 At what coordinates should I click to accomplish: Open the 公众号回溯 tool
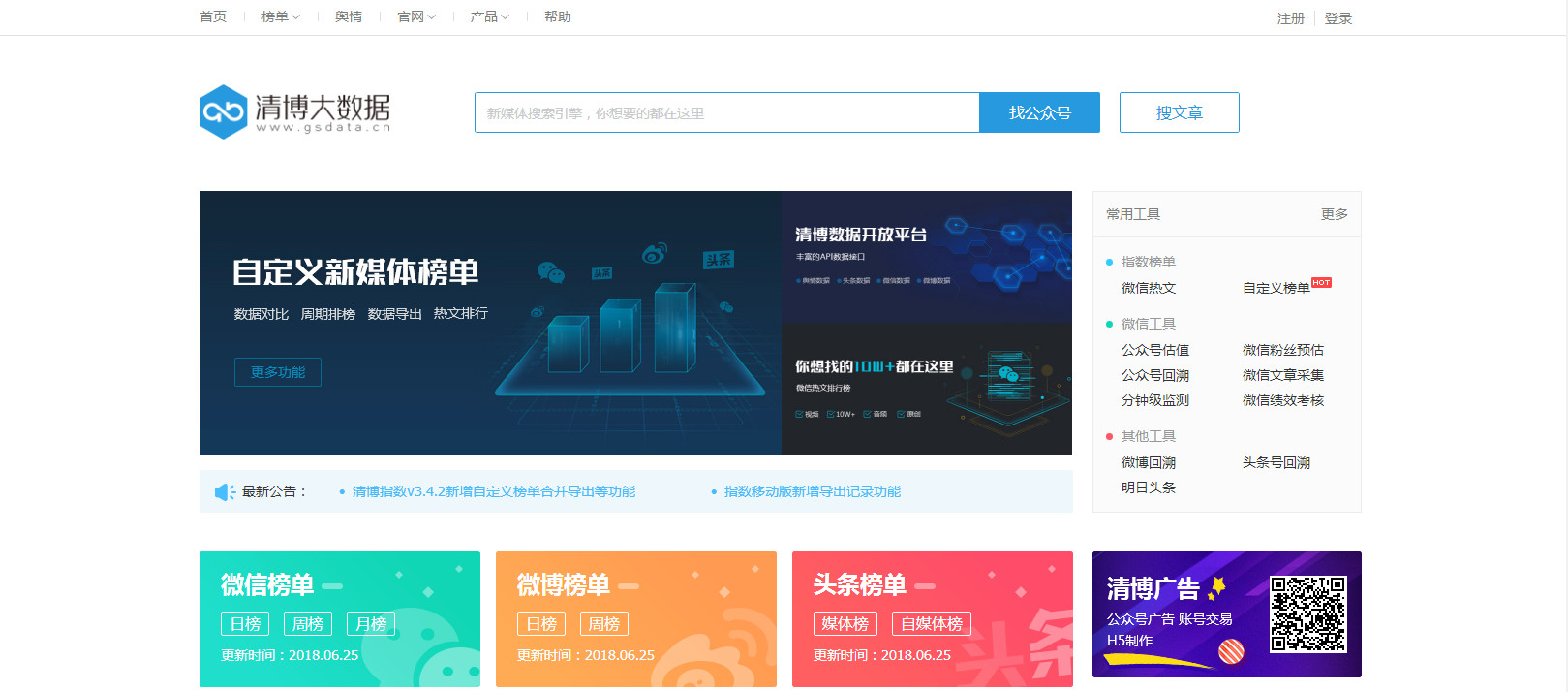pos(1155,375)
